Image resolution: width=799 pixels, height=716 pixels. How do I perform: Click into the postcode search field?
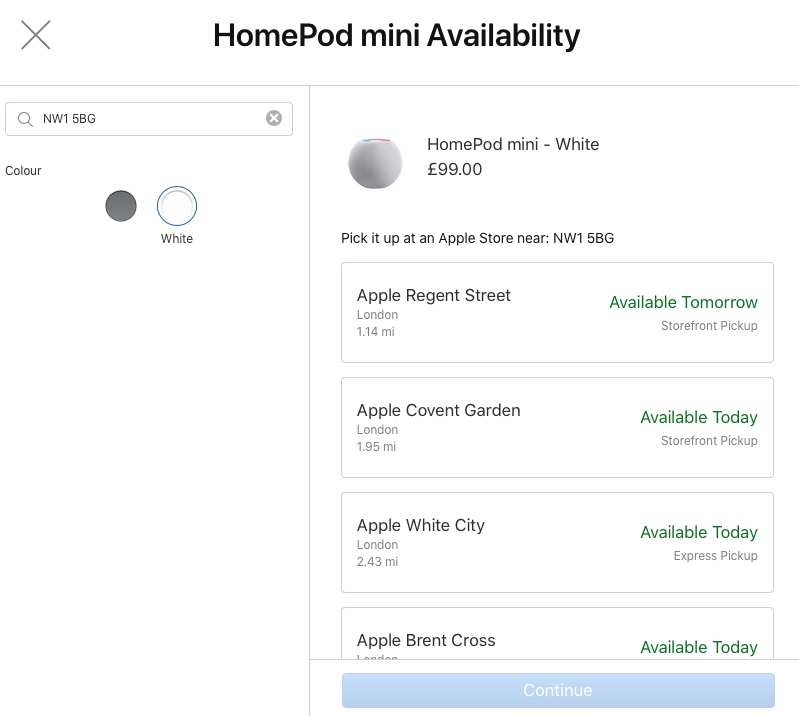click(x=149, y=119)
